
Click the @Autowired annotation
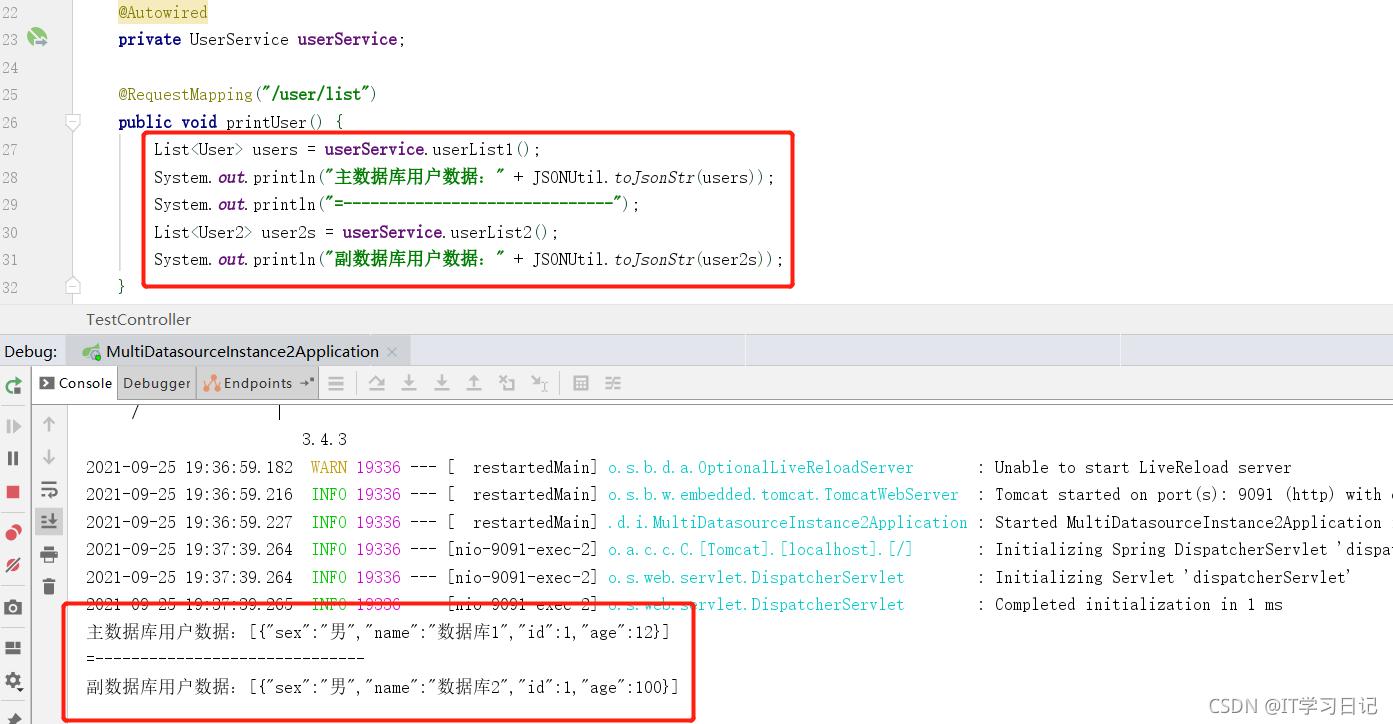point(163,13)
